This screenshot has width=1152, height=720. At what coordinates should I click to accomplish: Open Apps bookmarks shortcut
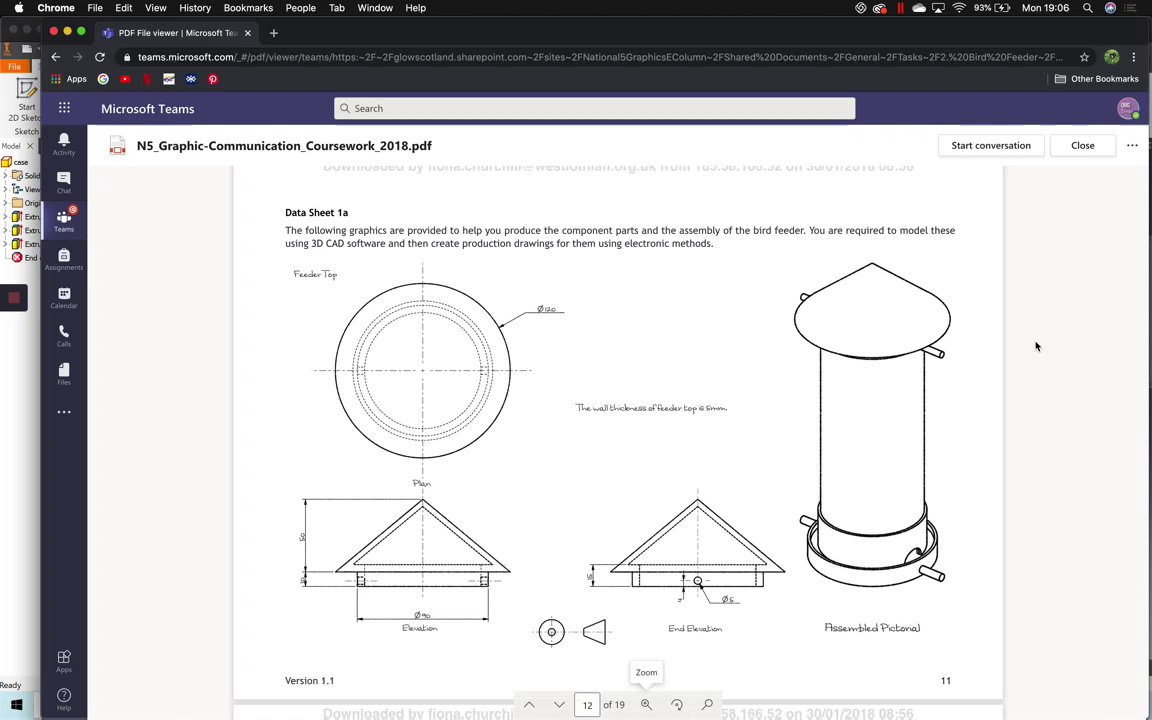coord(68,79)
